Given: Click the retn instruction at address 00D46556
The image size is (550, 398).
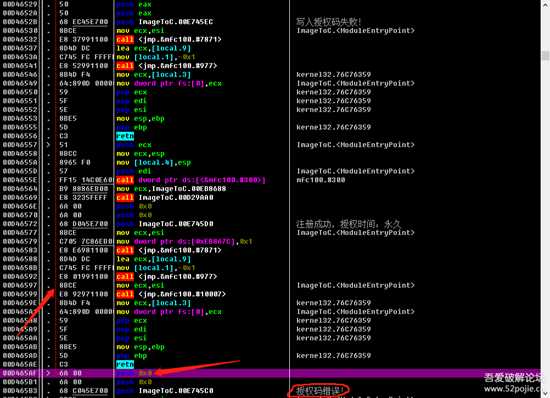Looking at the screenshot, I should pos(125,136).
